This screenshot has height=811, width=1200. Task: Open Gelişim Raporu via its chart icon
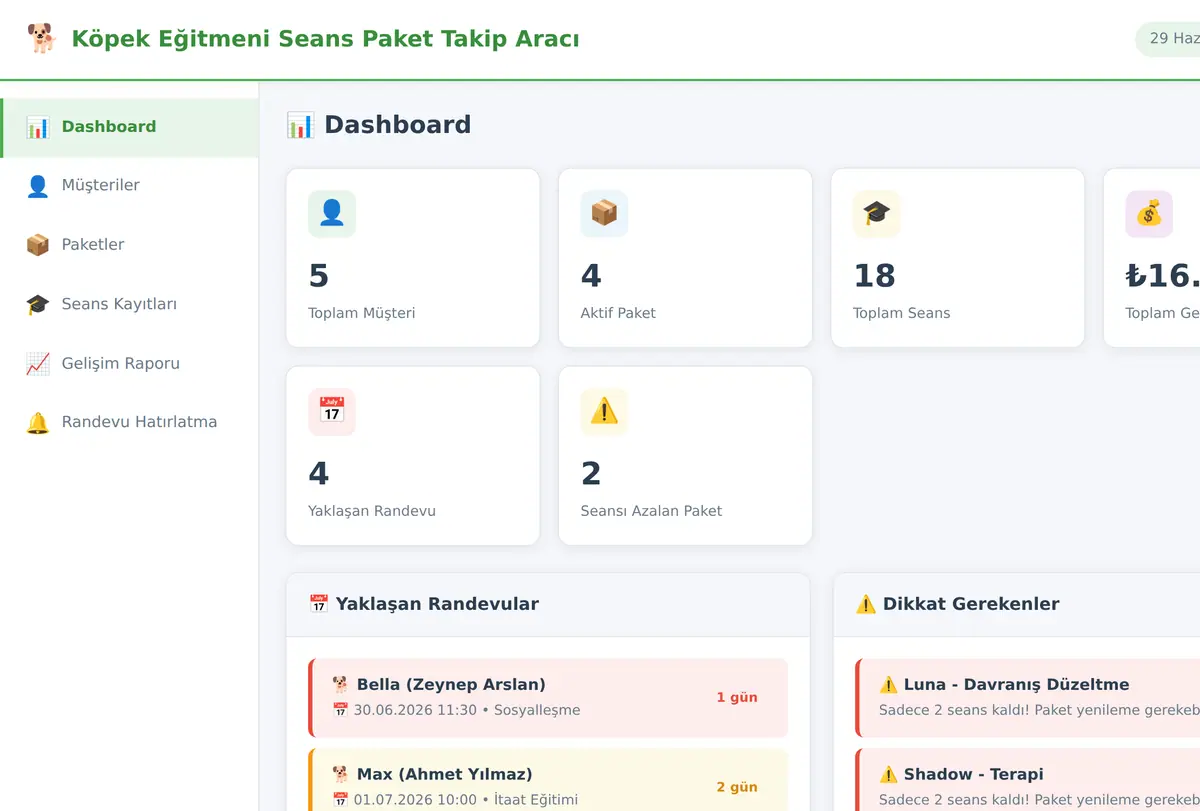pyautogui.click(x=38, y=363)
